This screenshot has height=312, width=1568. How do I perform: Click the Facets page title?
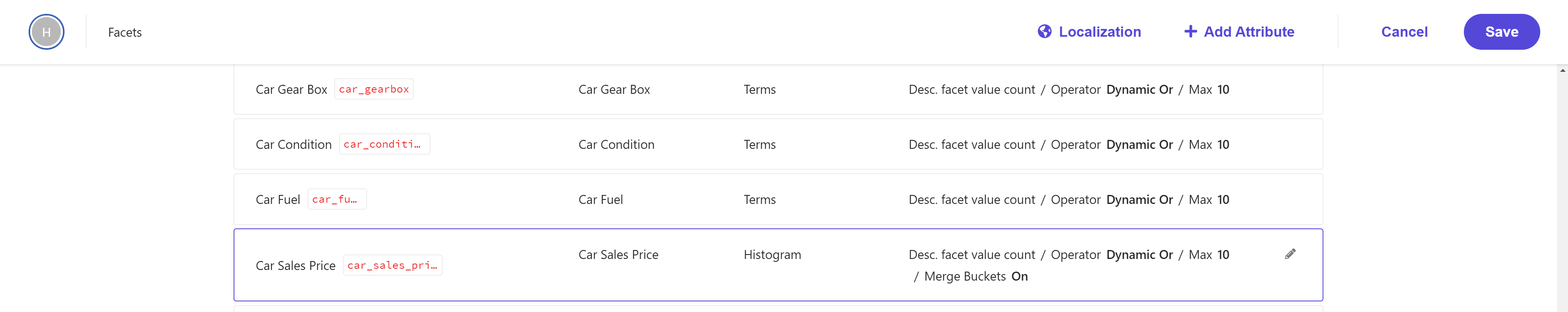(125, 33)
